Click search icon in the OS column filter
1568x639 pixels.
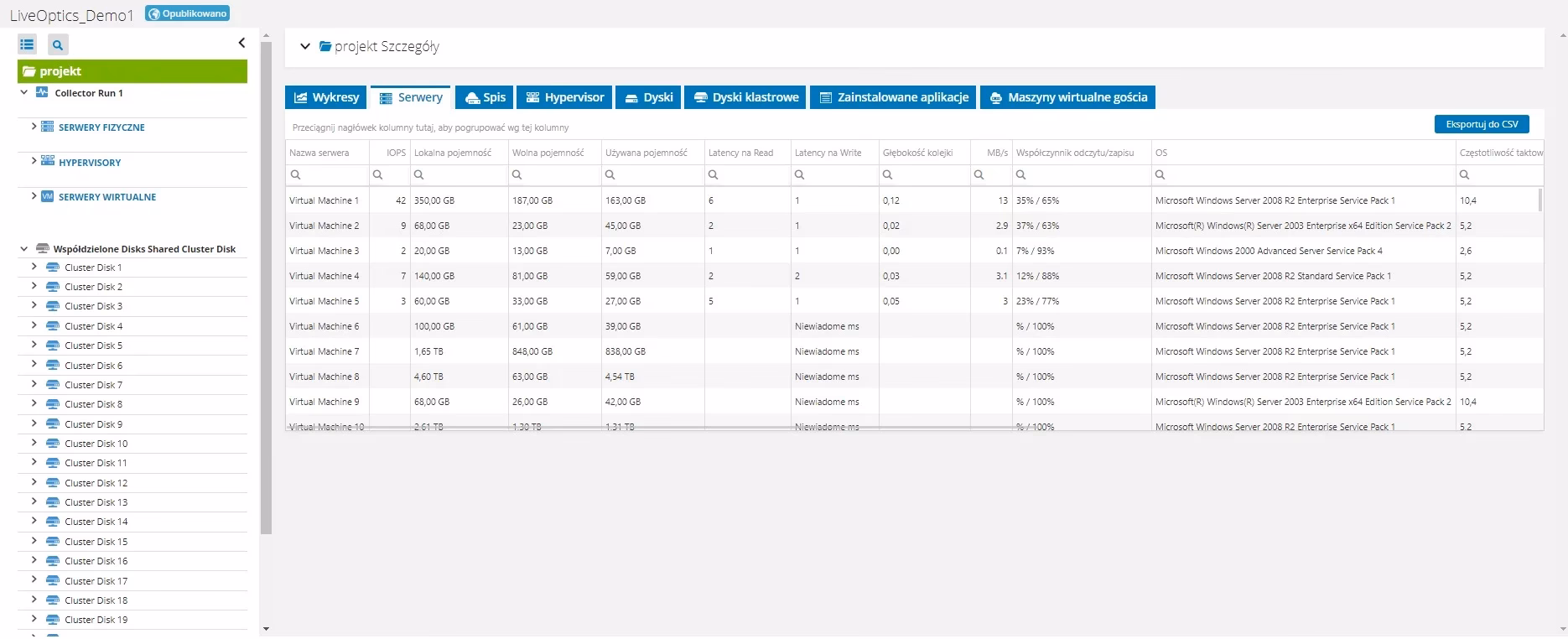1160,174
